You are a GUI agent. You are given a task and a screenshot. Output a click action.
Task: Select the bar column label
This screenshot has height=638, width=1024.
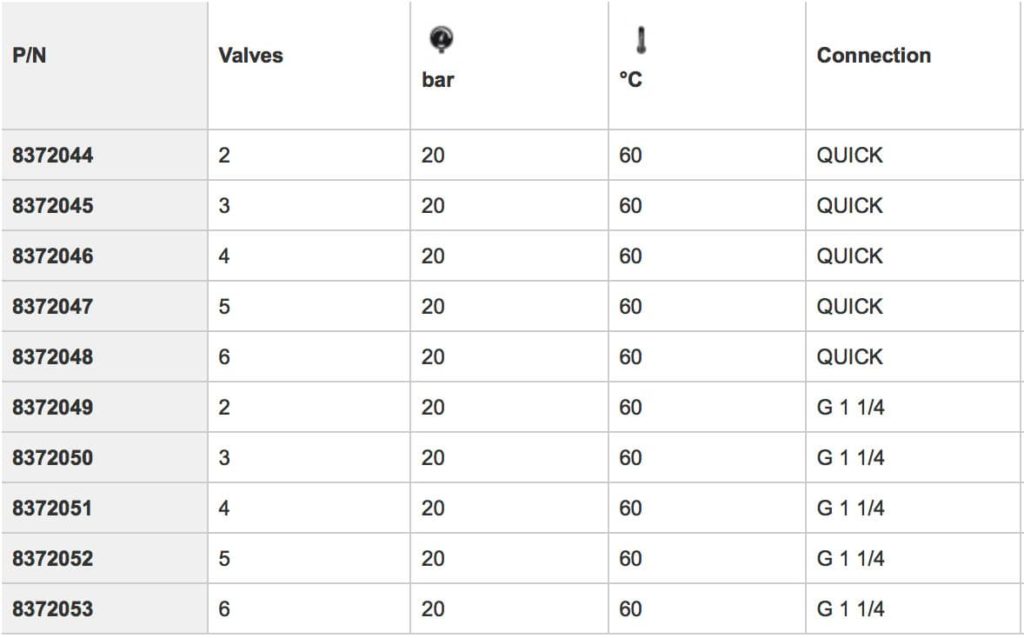tap(438, 80)
